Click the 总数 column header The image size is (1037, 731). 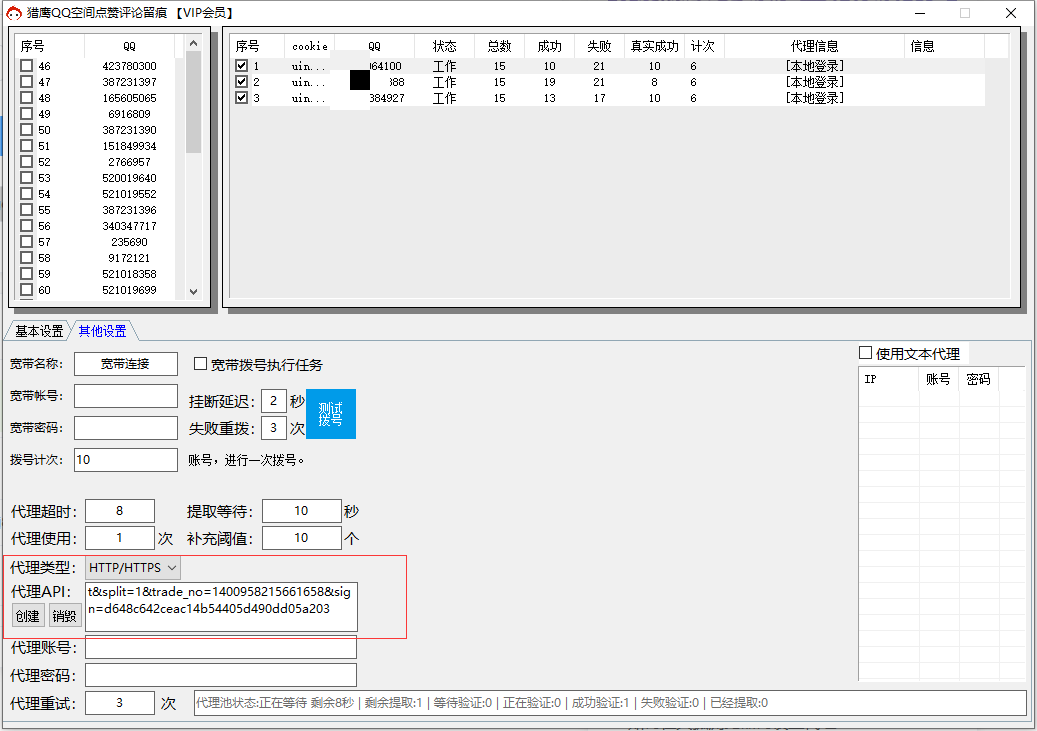point(499,46)
